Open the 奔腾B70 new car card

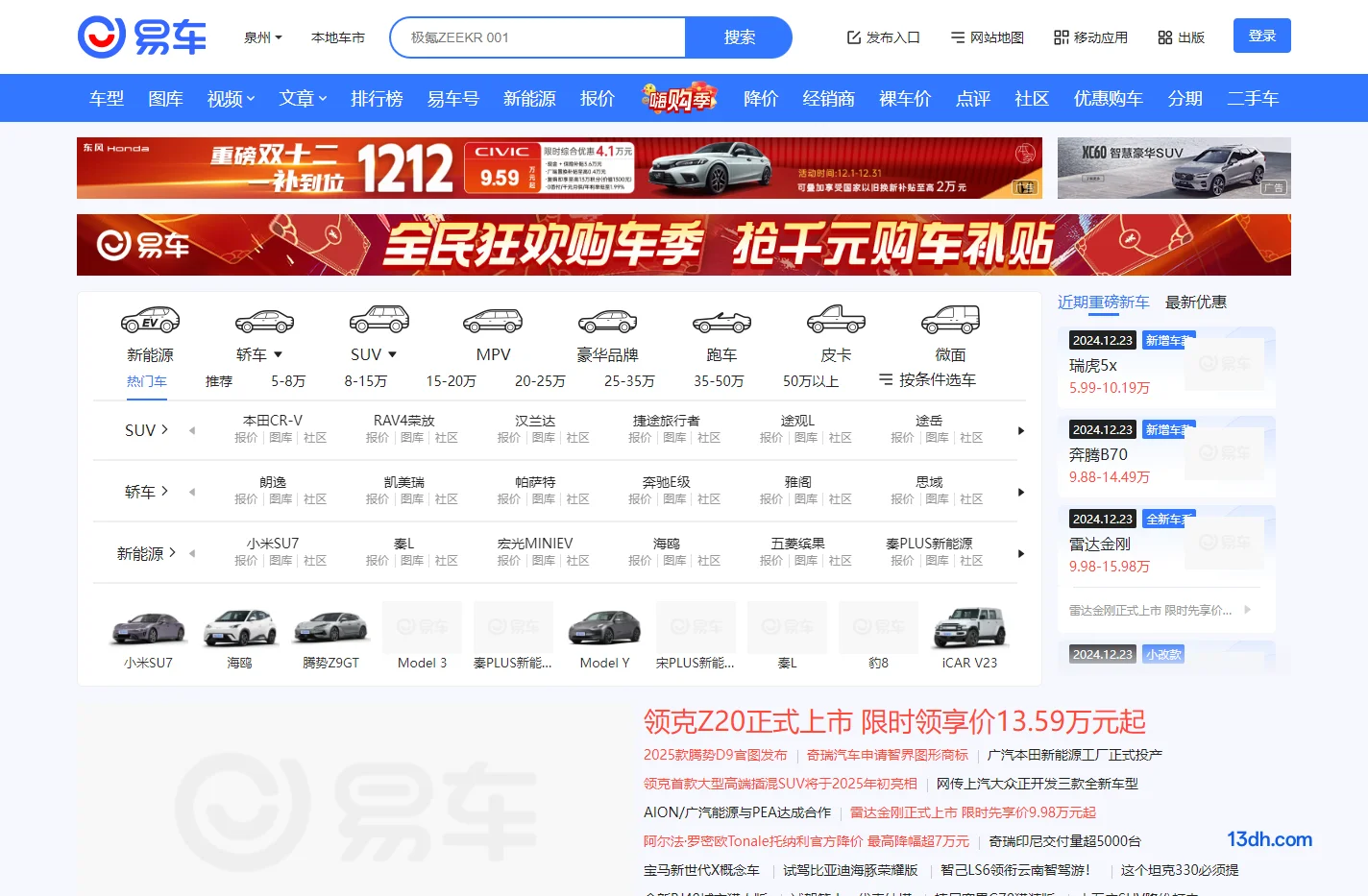[1166, 455]
